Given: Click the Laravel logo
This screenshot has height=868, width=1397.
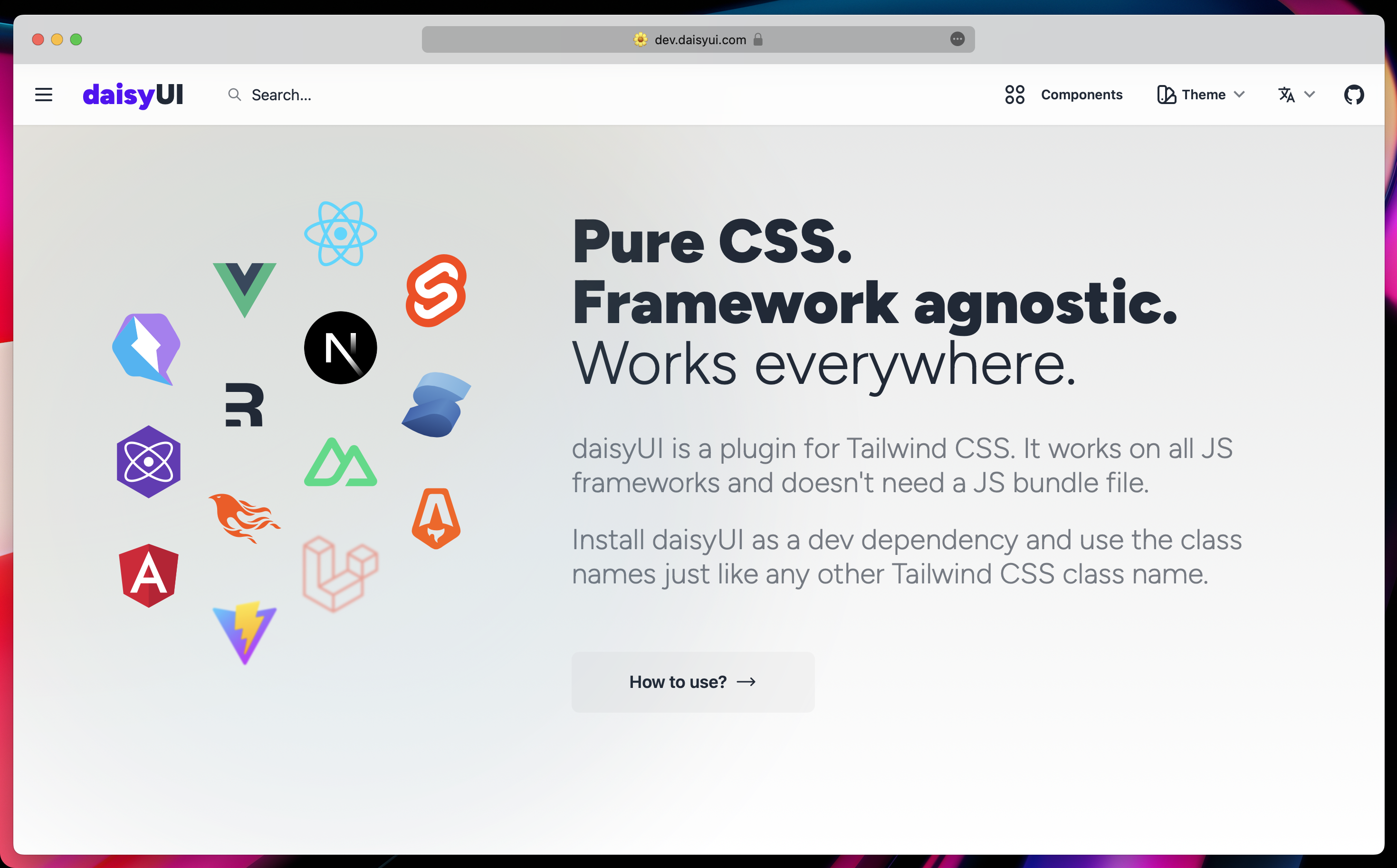Looking at the screenshot, I should [x=341, y=574].
